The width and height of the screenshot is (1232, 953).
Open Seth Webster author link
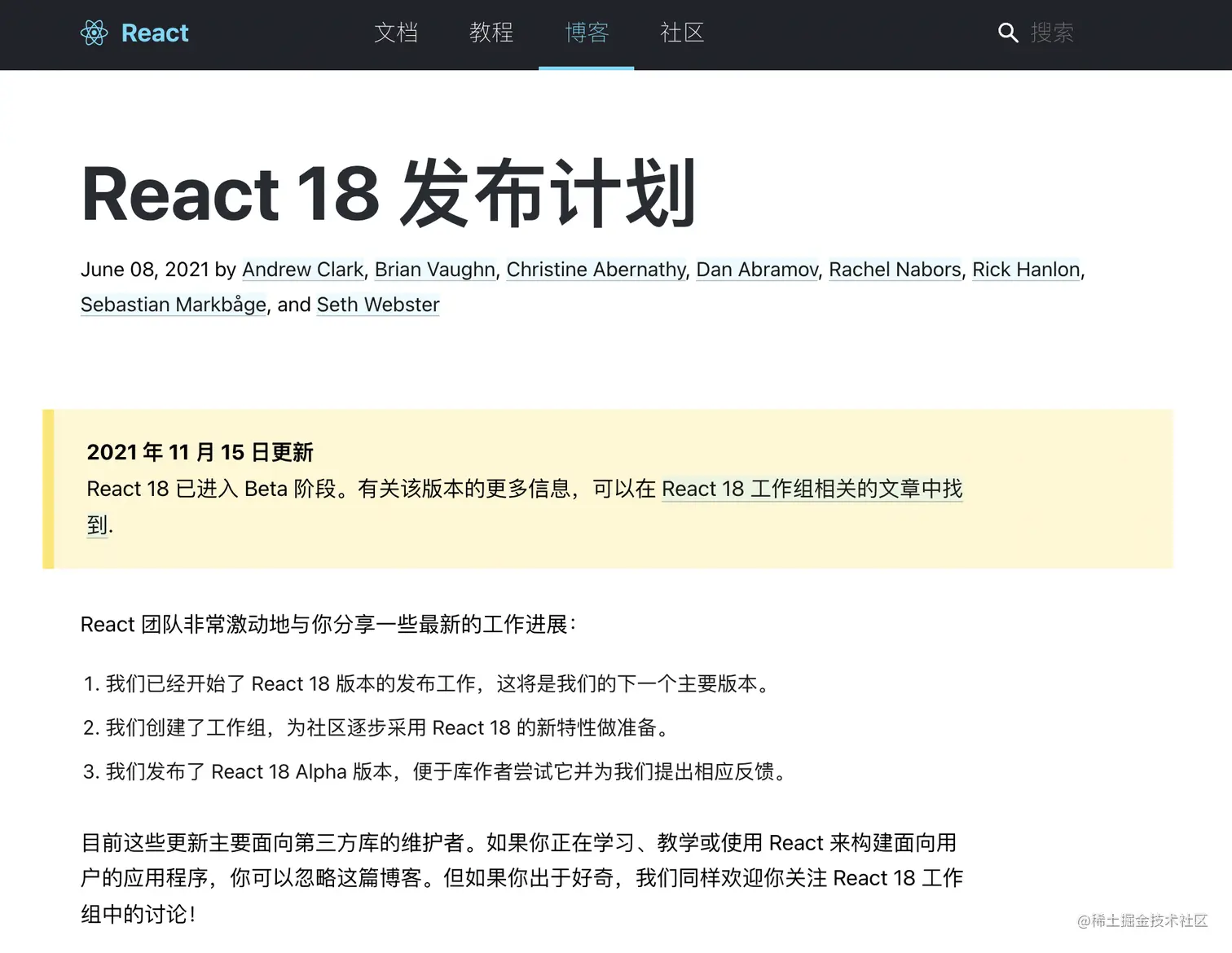(x=378, y=305)
